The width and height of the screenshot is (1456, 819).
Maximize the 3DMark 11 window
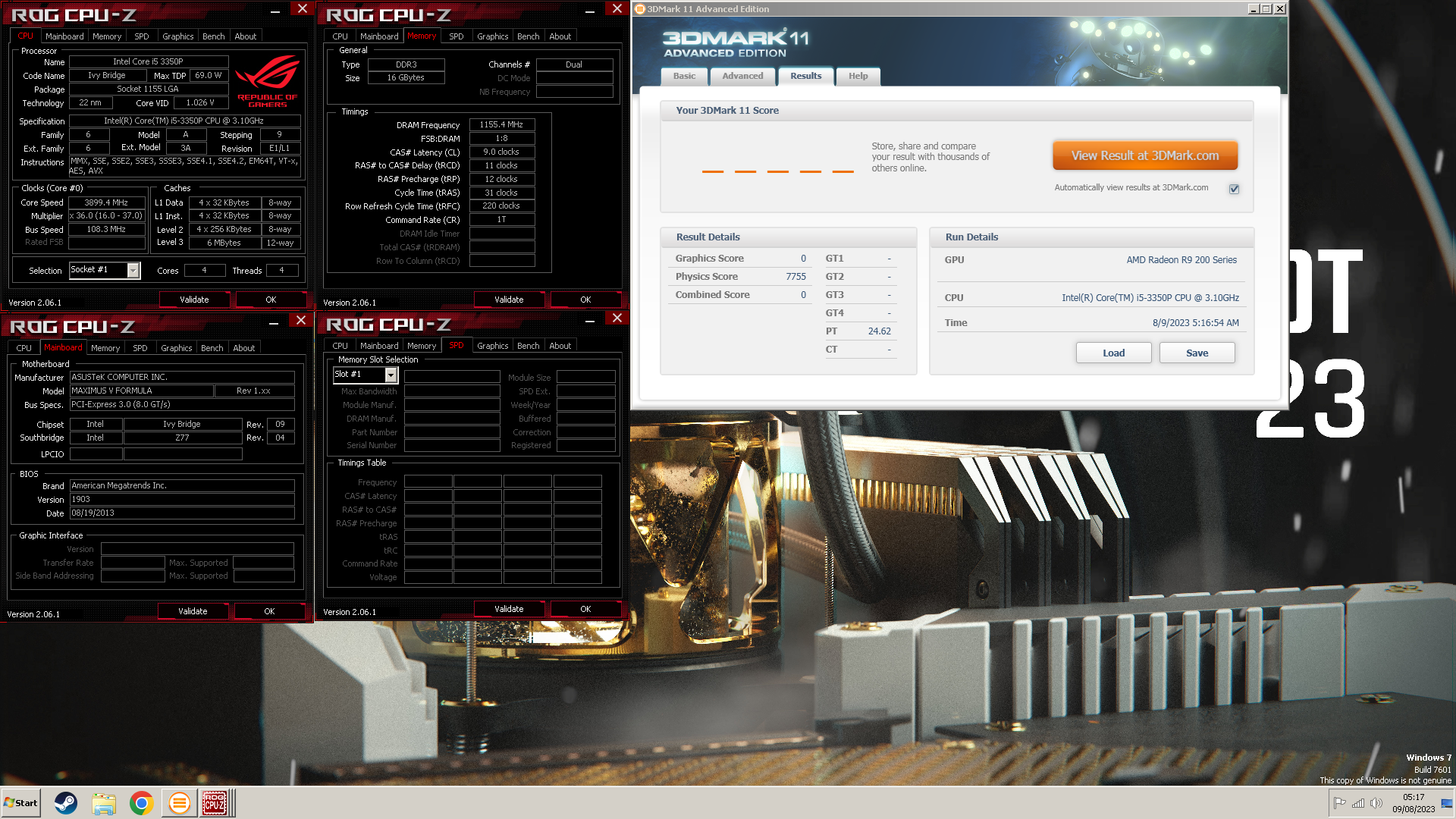[1266, 9]
